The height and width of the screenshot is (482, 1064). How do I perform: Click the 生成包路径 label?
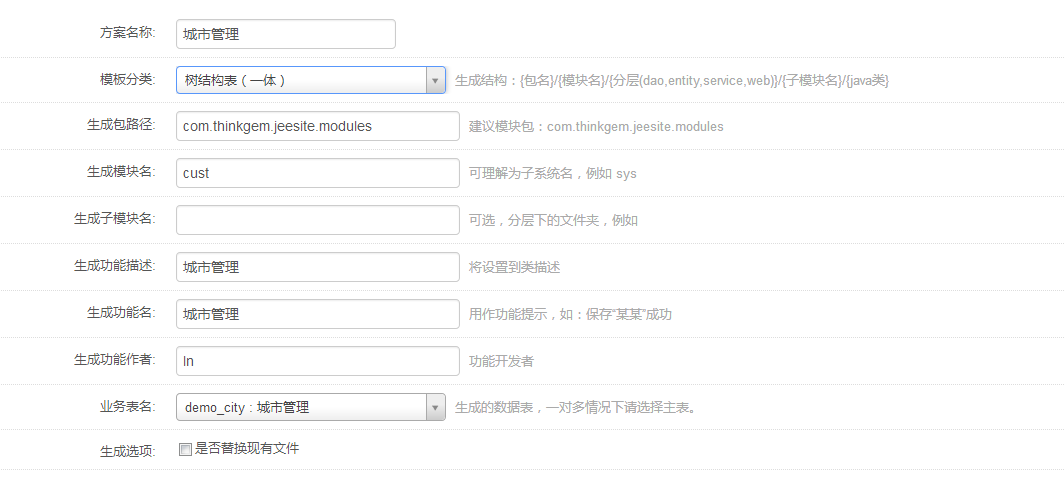point(121,125)
